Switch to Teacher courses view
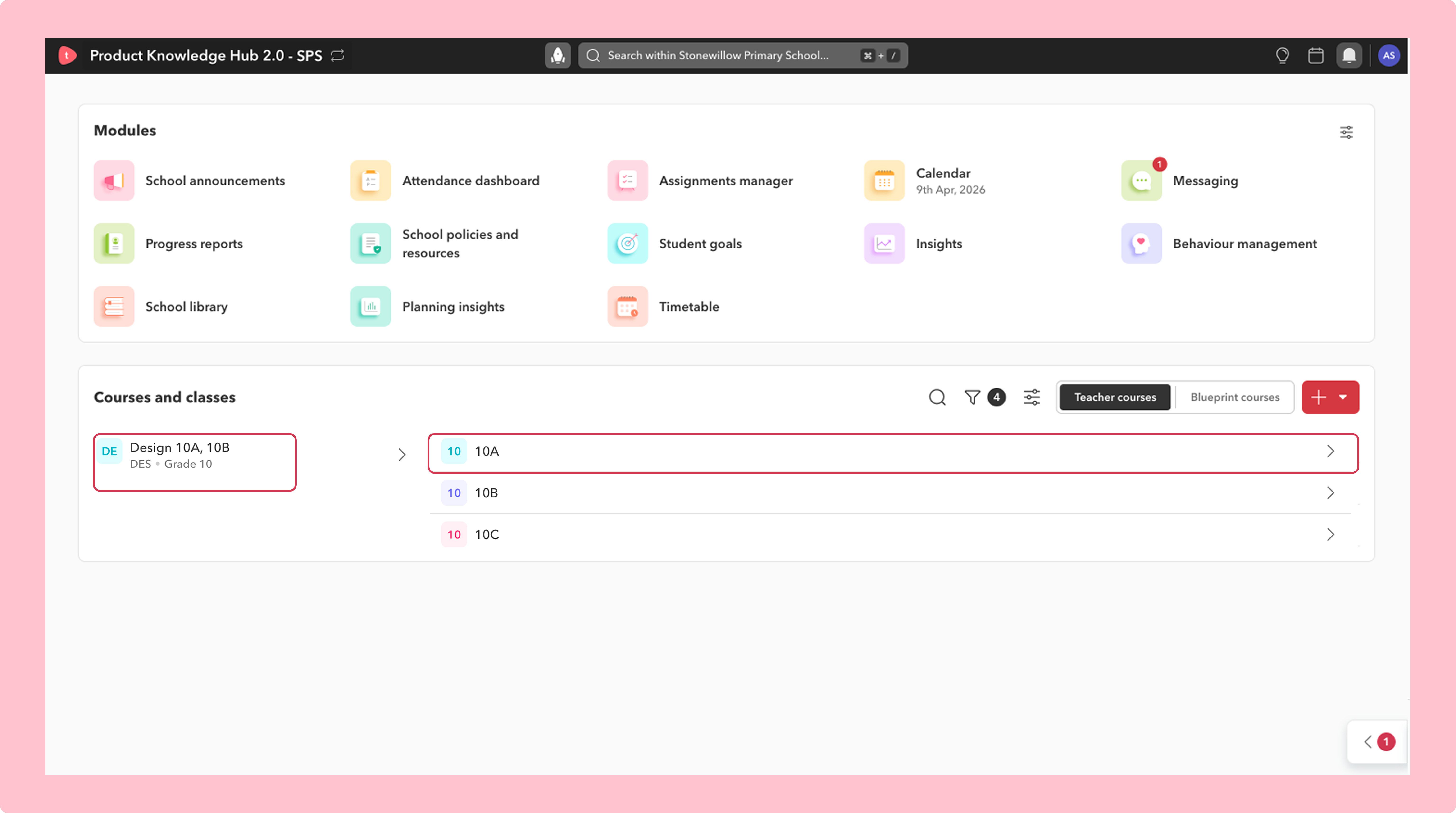 [1115, 397]
